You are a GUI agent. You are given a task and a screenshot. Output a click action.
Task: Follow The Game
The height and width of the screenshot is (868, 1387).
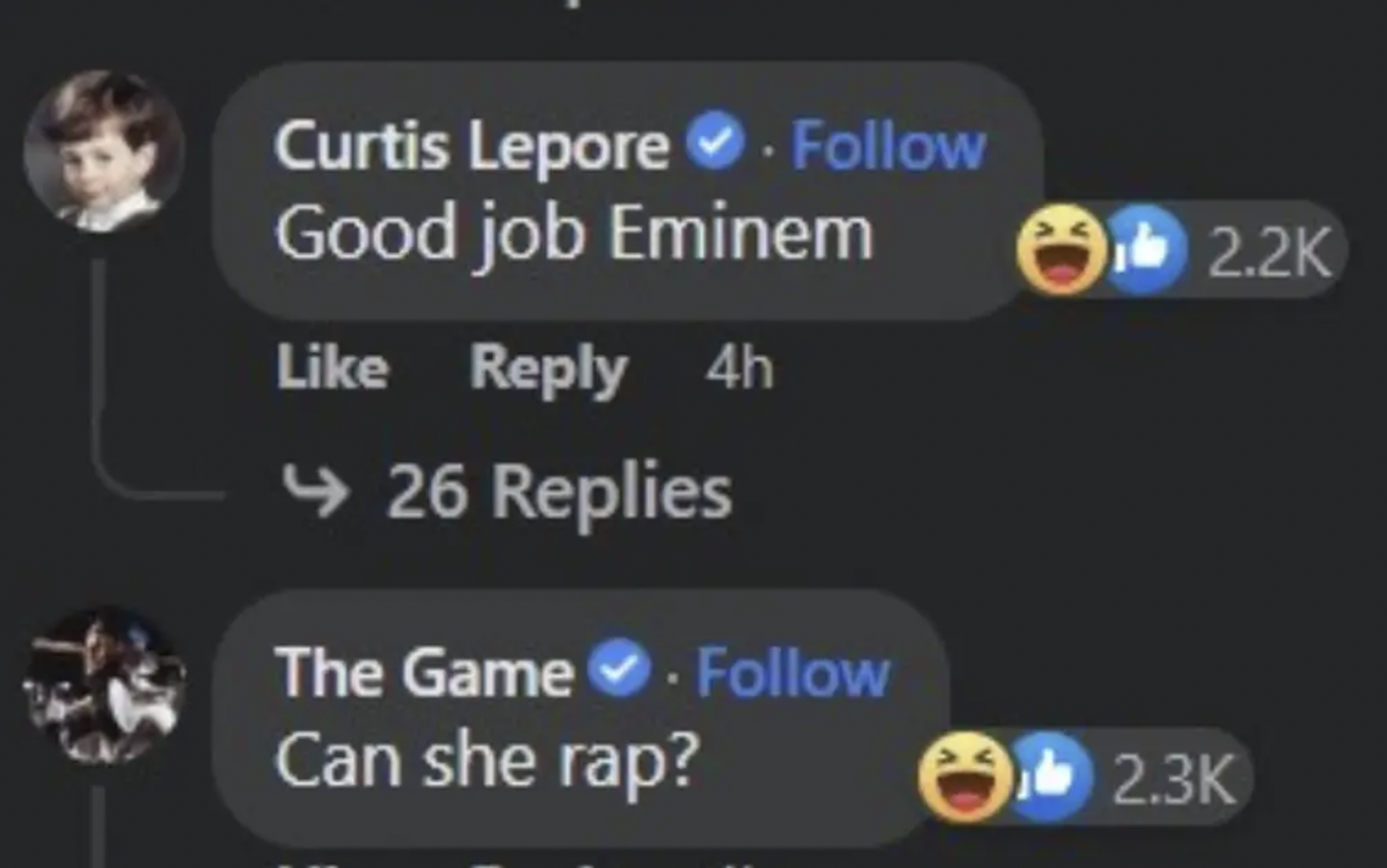tap(793, 672)
